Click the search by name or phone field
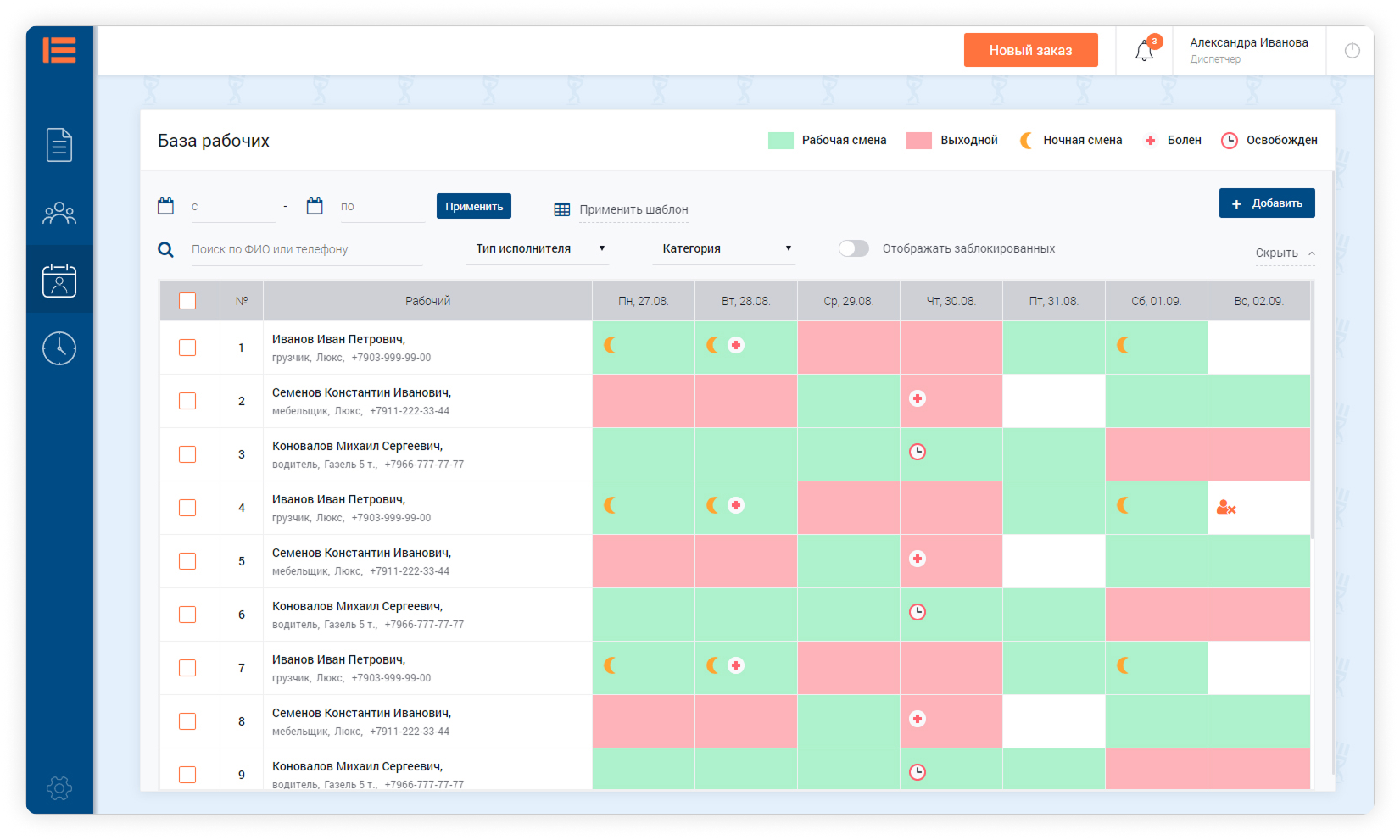 coord(305,249)
